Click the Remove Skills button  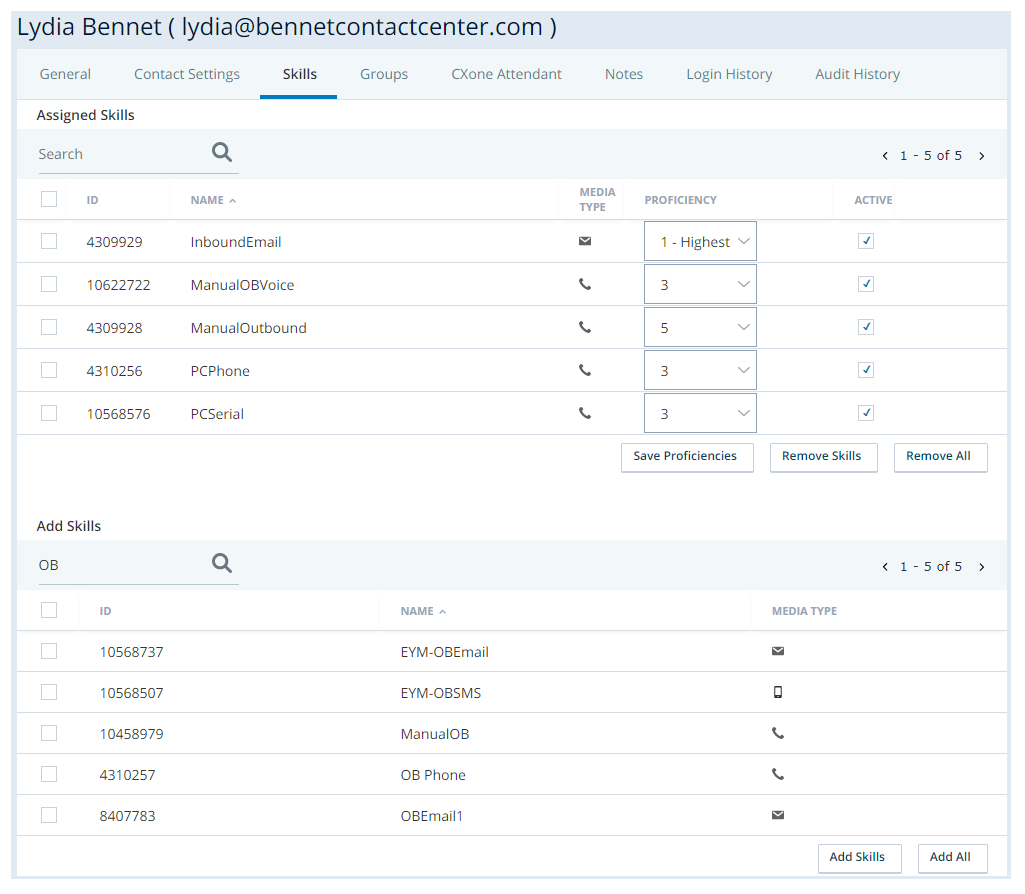click(x=824, y=457)
